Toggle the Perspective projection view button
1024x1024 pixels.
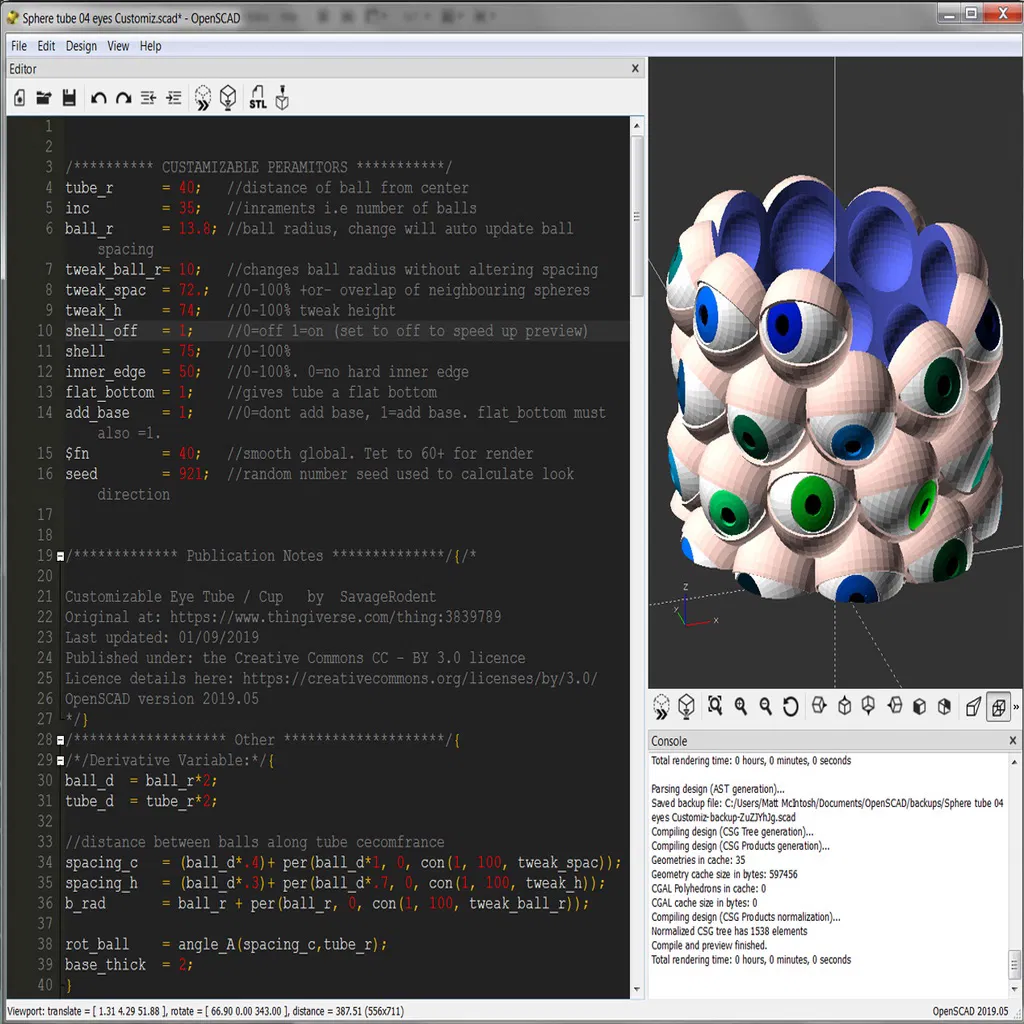pyautogui.click(x=973, y=706)
